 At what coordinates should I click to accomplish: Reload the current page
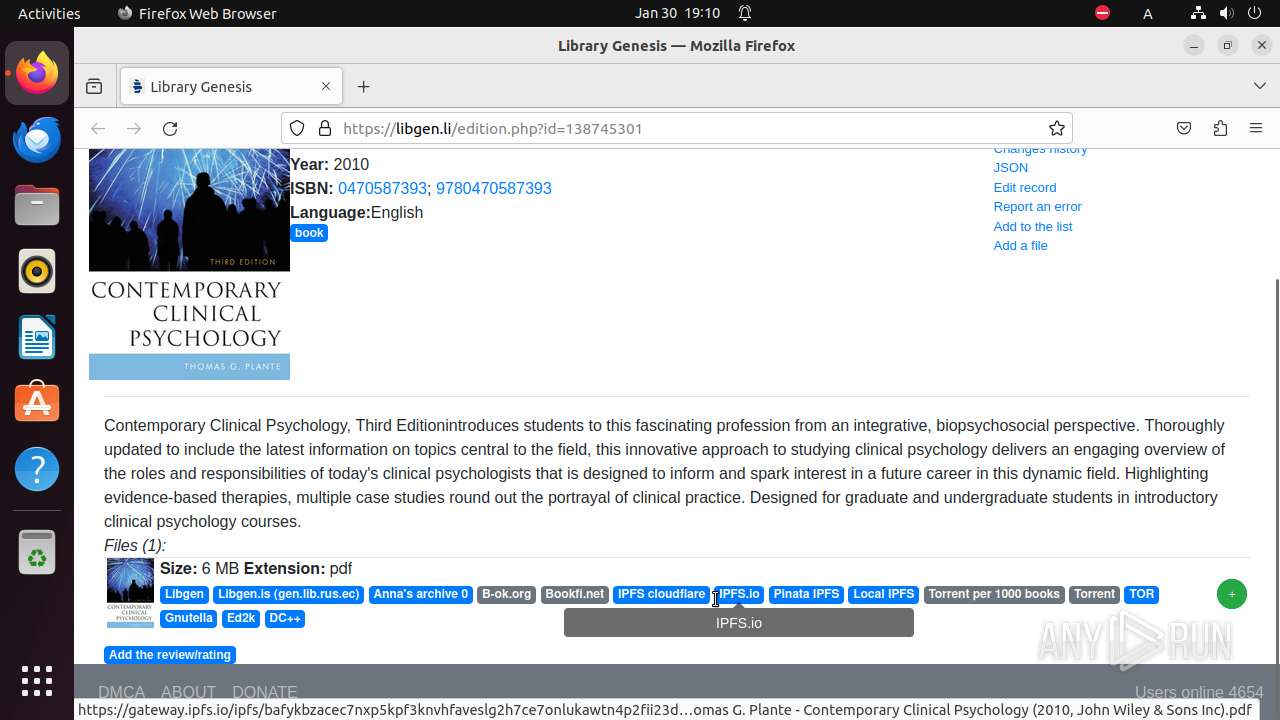[170, 128]
